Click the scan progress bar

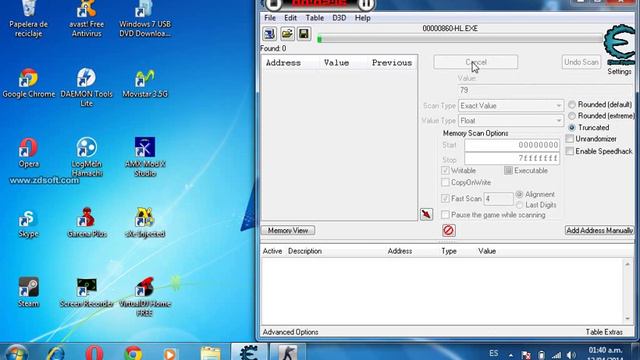point(460,39)
